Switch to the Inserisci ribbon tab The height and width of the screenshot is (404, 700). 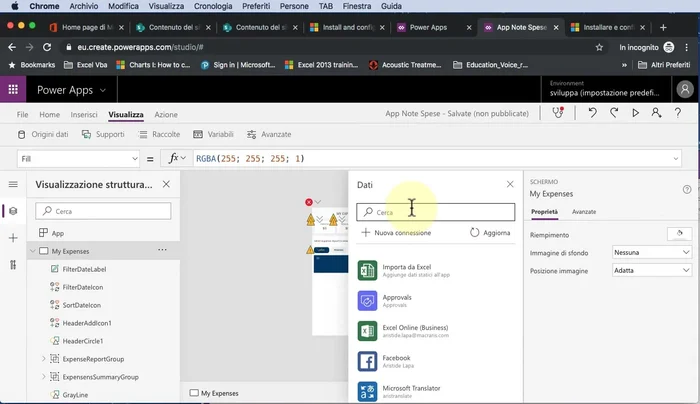[x=84, y=115]
